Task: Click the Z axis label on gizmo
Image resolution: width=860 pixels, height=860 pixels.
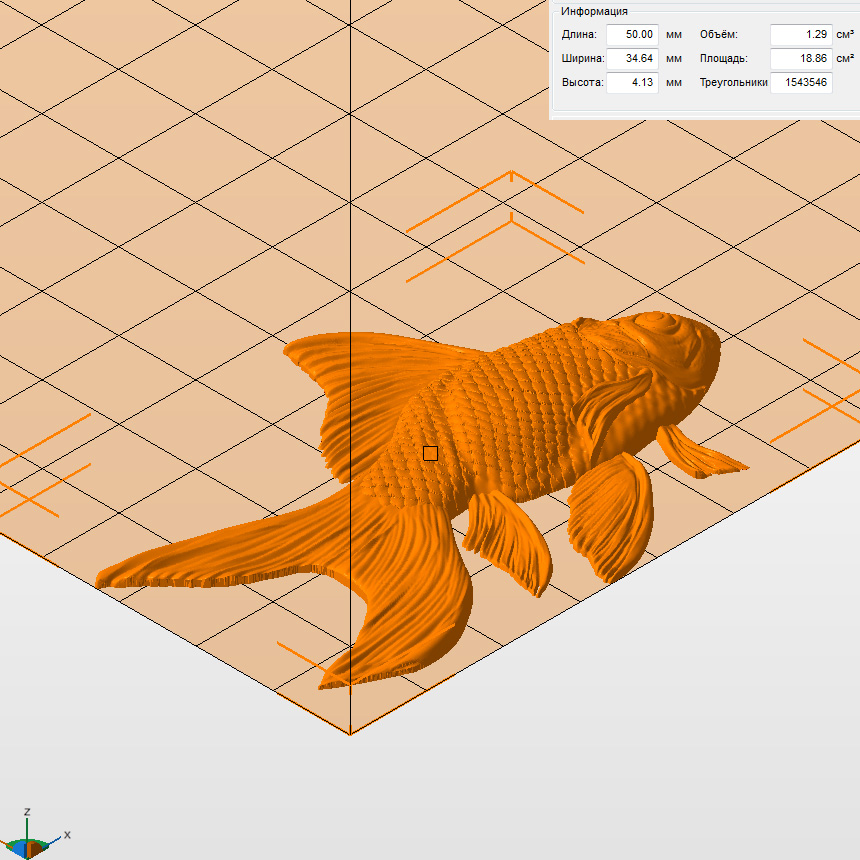Action: [x=29, y=812]
